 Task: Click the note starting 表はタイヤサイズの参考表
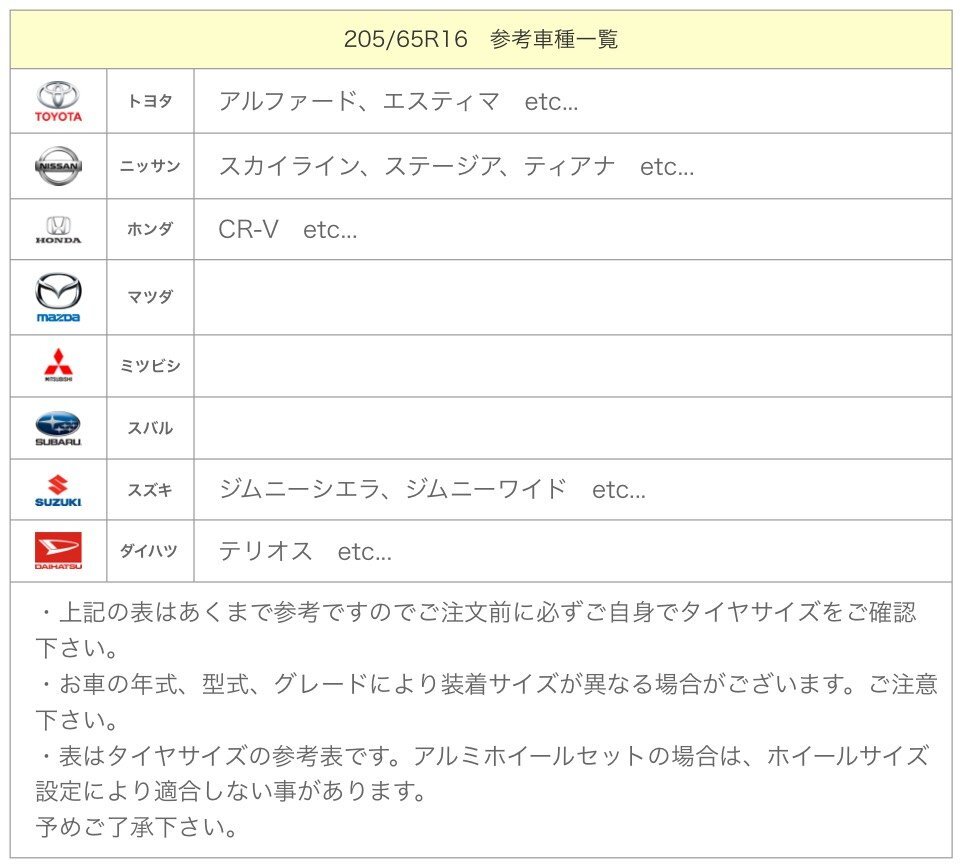coord(482,773)
